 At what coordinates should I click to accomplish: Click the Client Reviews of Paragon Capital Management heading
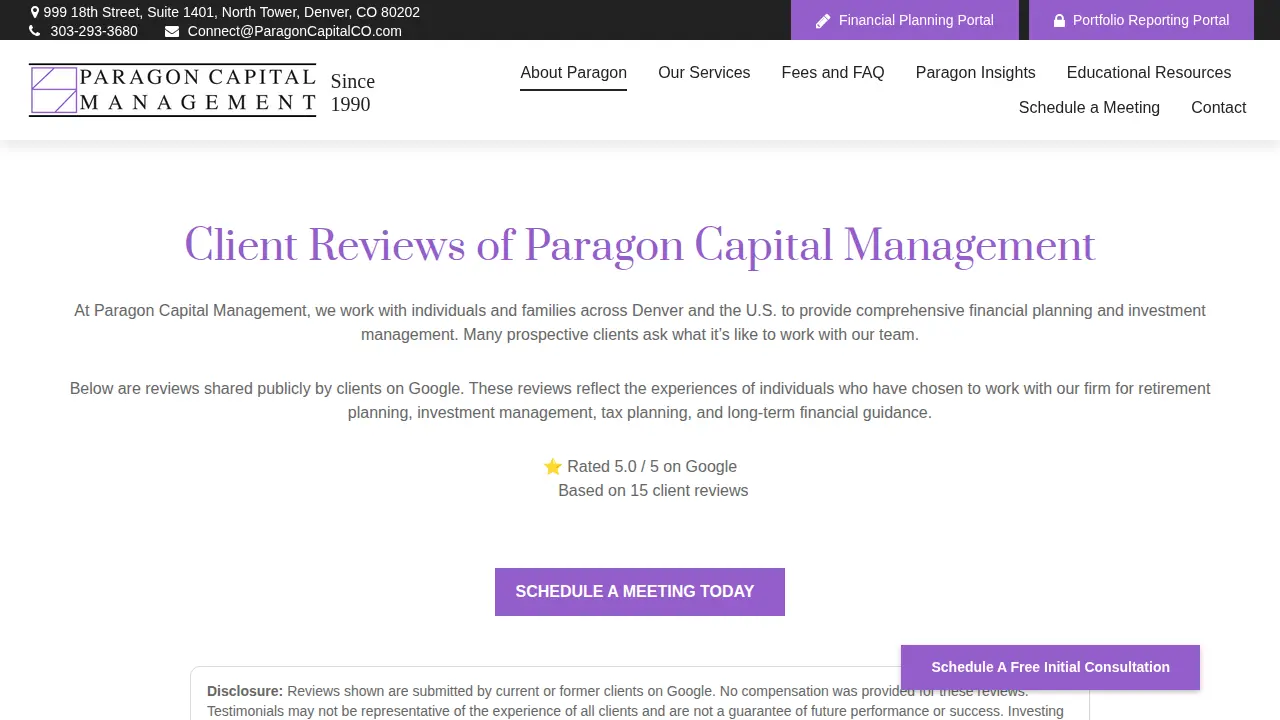click(640, 246)
